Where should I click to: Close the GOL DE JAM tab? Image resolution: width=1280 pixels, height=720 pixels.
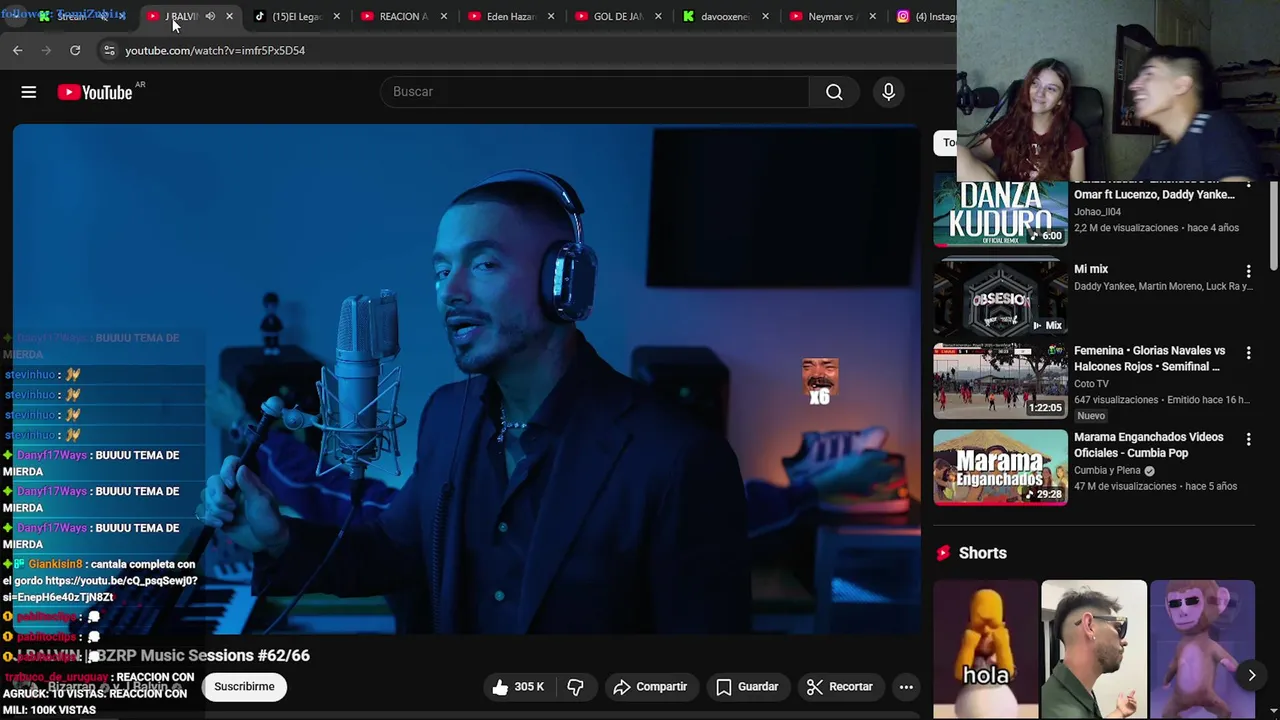coord(657,16)
